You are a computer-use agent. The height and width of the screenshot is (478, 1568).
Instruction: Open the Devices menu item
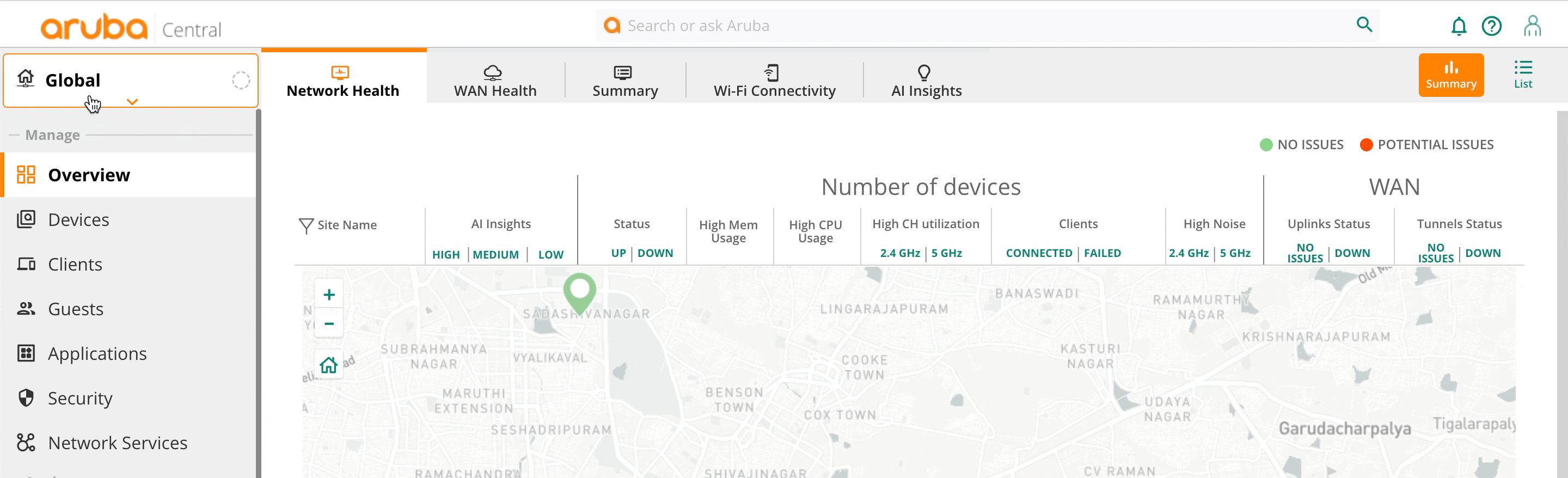tap(129, 219)
